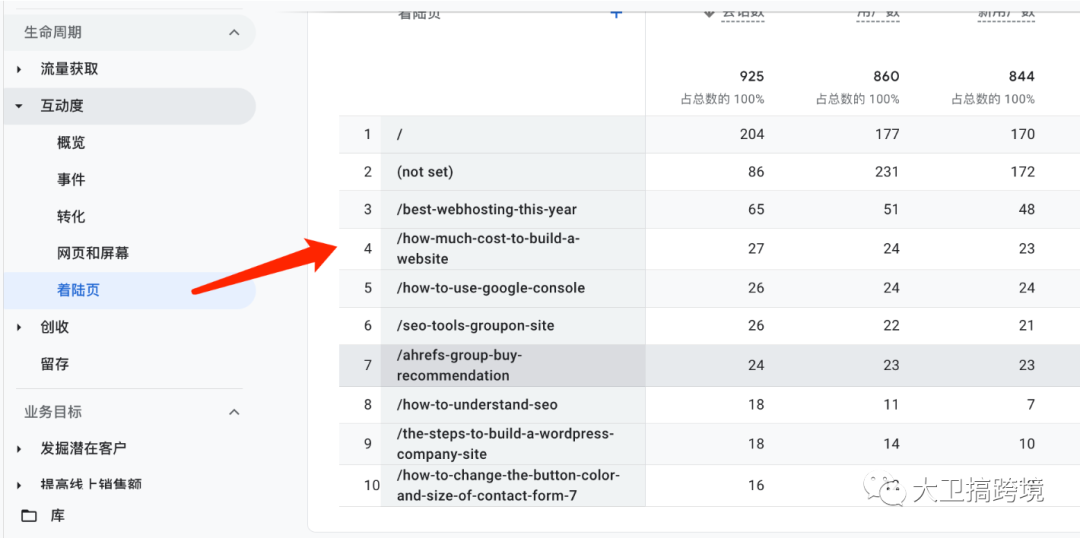Select 网页和屏幕 in the sidebar
The image size is (1080, 538).
[93, 254]
